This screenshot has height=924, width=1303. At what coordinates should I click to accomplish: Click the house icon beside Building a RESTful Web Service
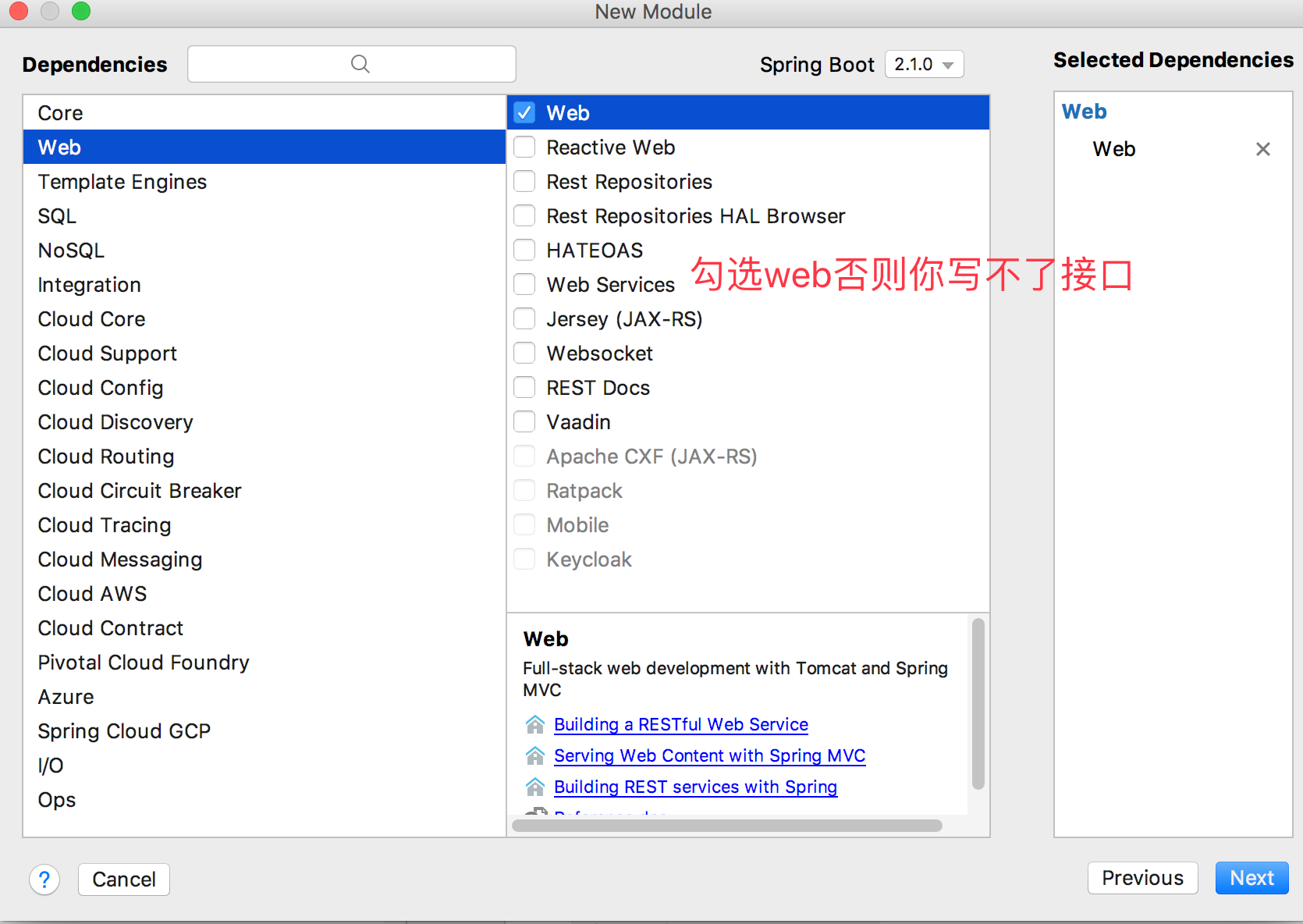click(x=535, y=724)
